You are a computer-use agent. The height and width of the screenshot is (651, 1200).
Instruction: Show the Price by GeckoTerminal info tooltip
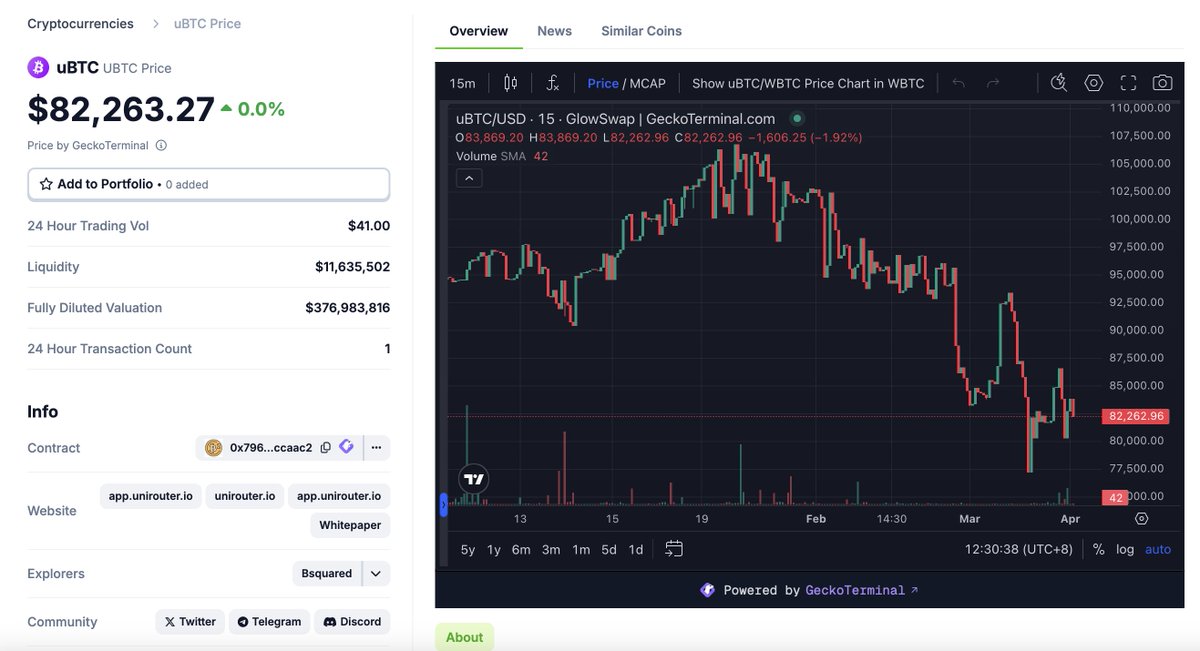tap(161, 145)
